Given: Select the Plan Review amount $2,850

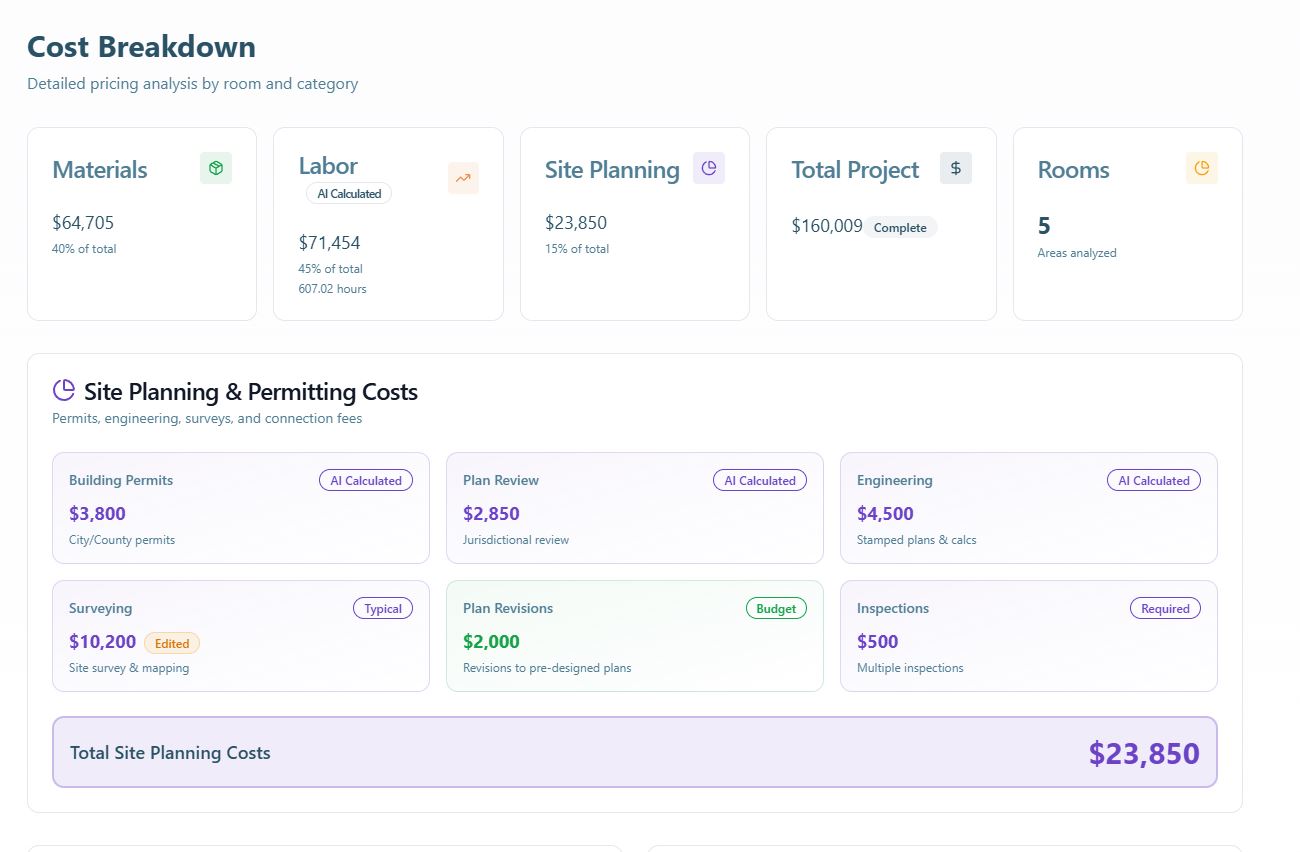Looking at the screenshot, I should pyautogui.click(x=491, y=514).
